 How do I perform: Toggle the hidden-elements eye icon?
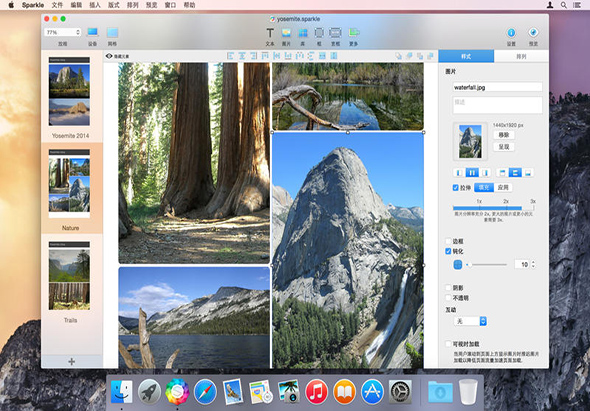(109, 56)
